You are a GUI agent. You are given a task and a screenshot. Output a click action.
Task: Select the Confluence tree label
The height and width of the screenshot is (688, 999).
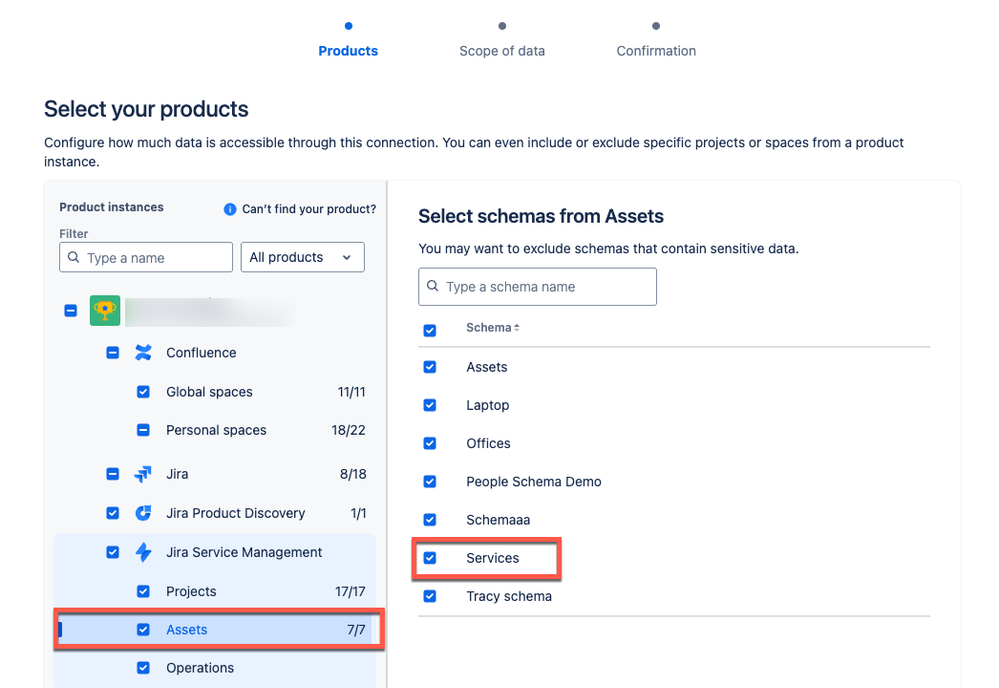[201, 352]
